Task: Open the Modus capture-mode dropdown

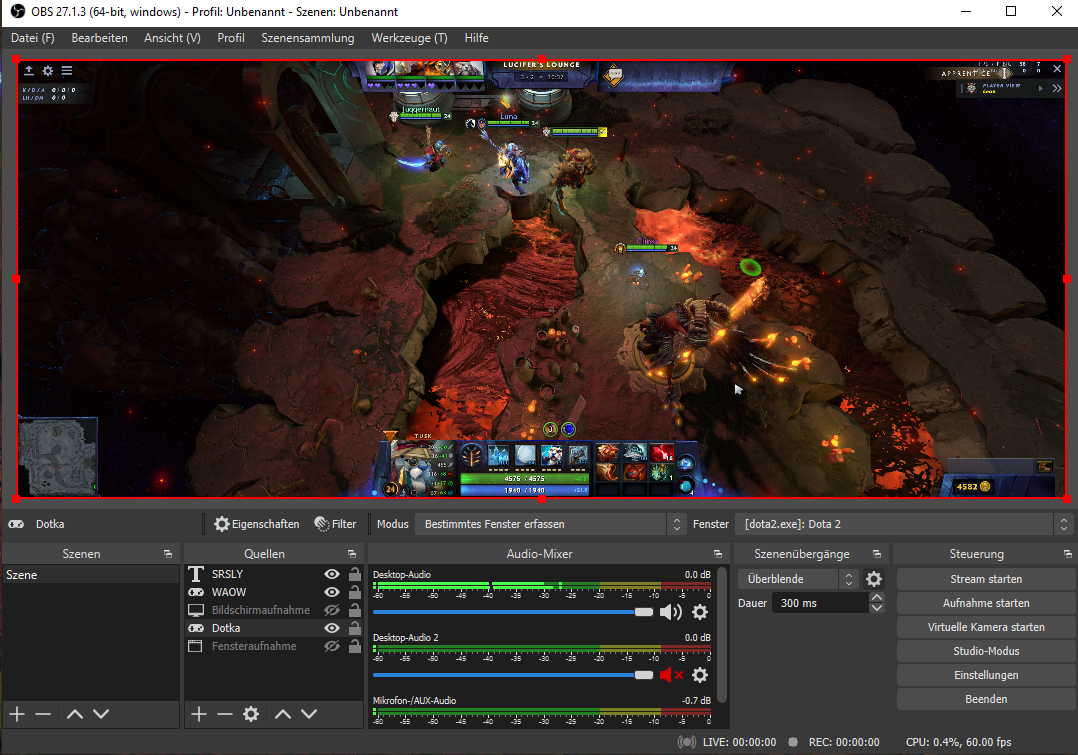Action: point(551,524)
